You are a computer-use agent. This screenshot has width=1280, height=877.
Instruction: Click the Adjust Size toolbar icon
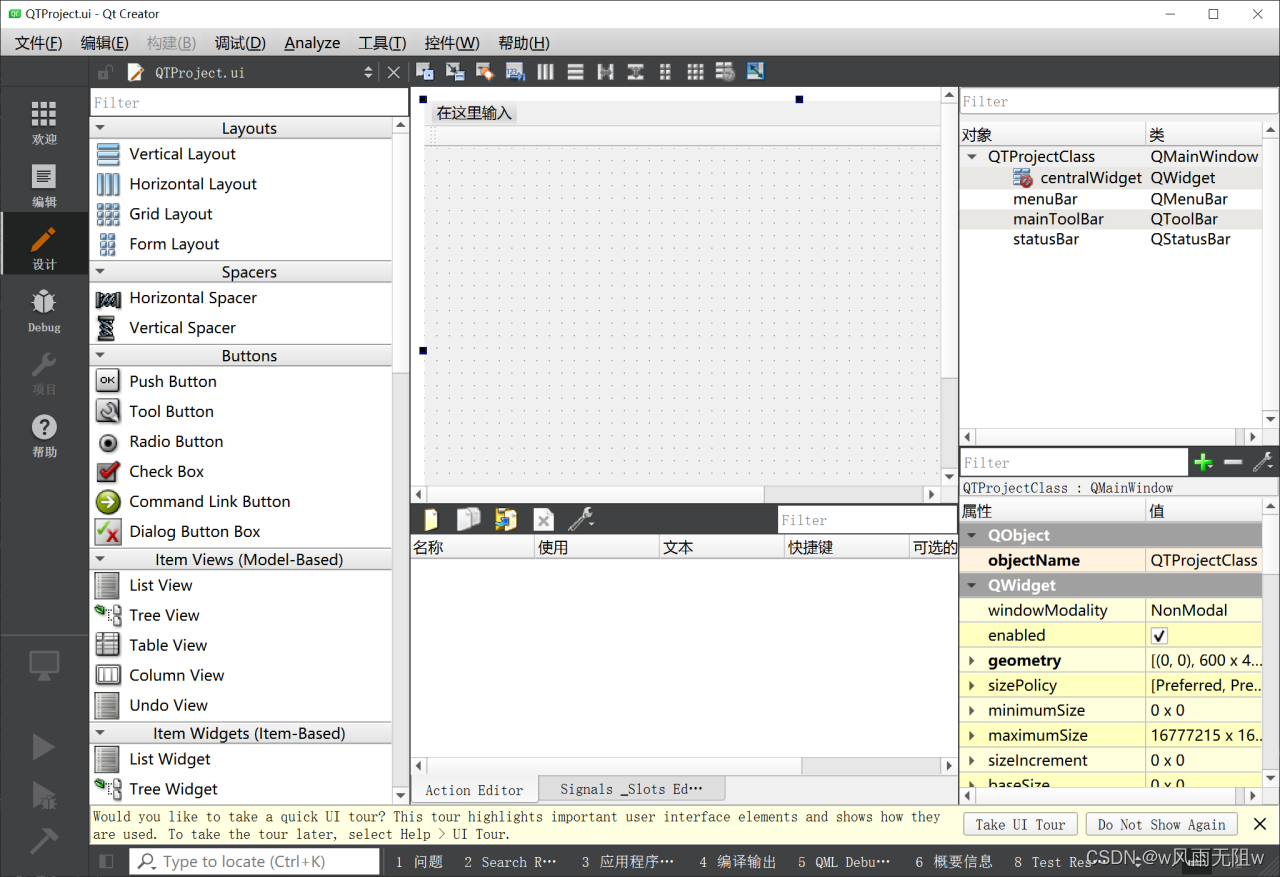(753, 71)
